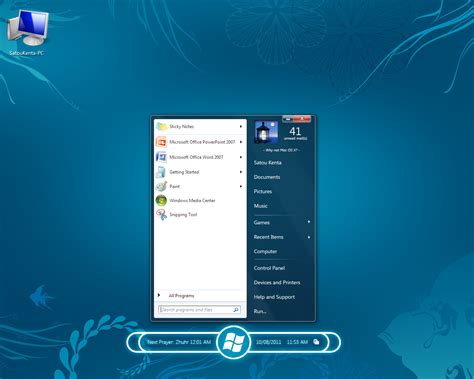Click the 11:53 AM clock
Viewport: 474px width, 379px height.
coord(297,342)
